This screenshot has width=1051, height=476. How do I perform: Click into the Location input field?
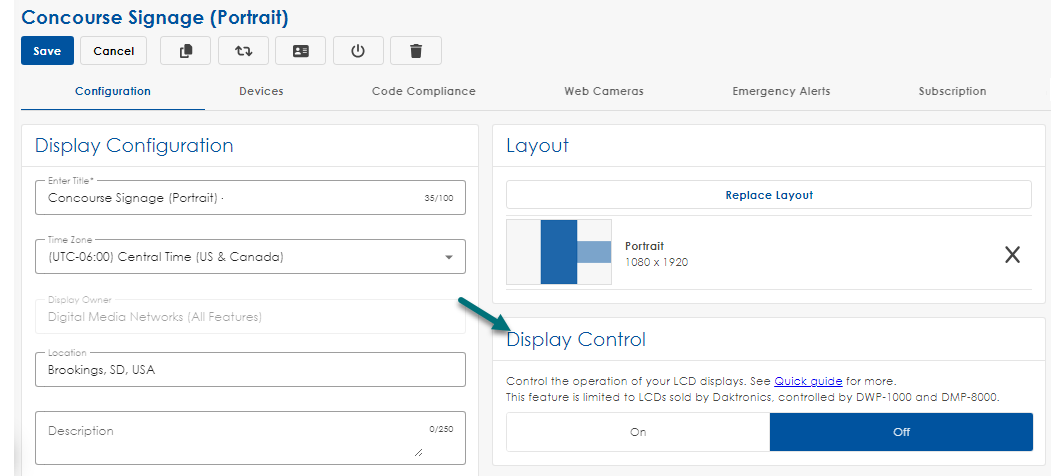250,370
